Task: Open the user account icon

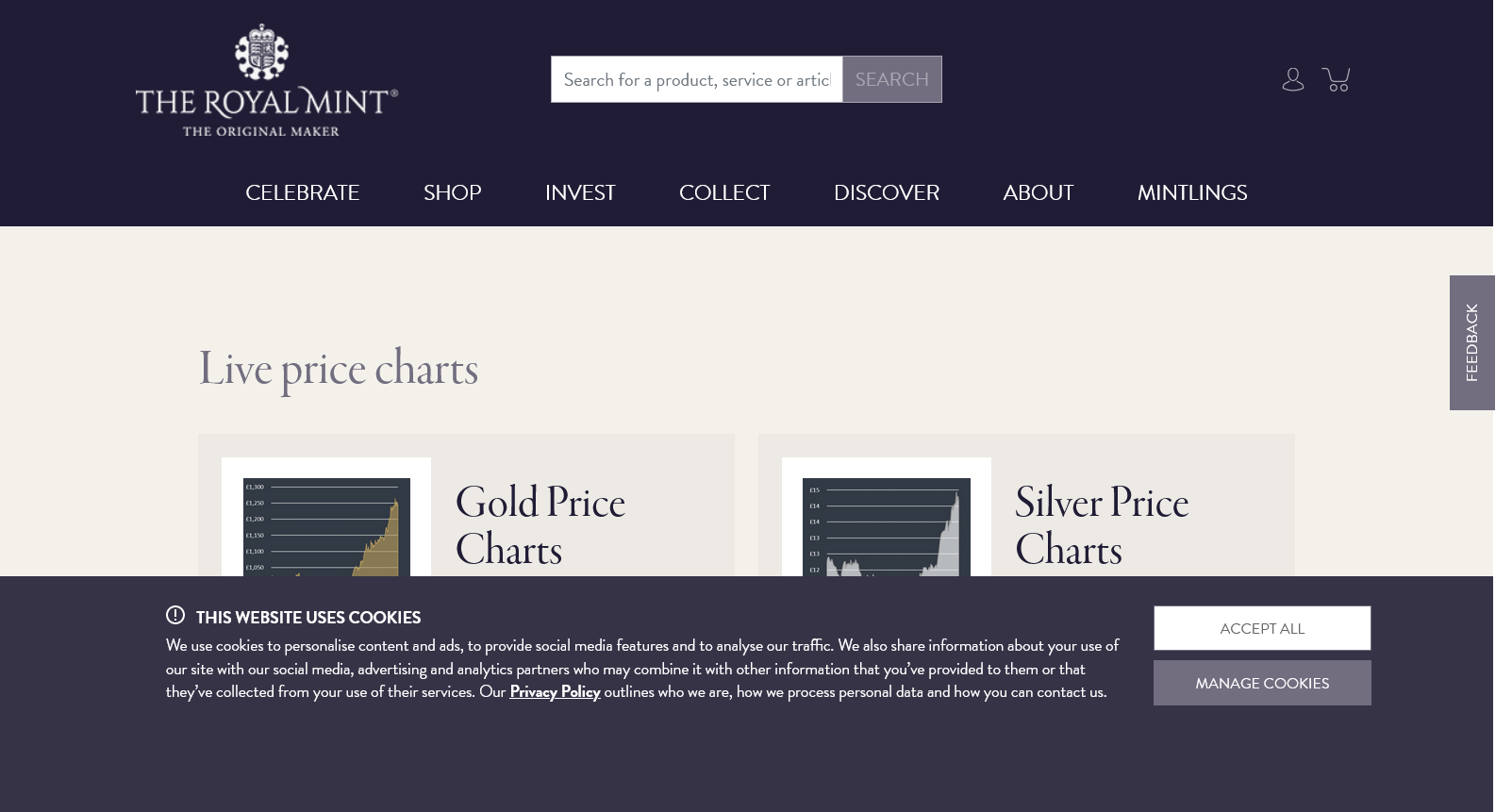Action: tap(1292, 79)
